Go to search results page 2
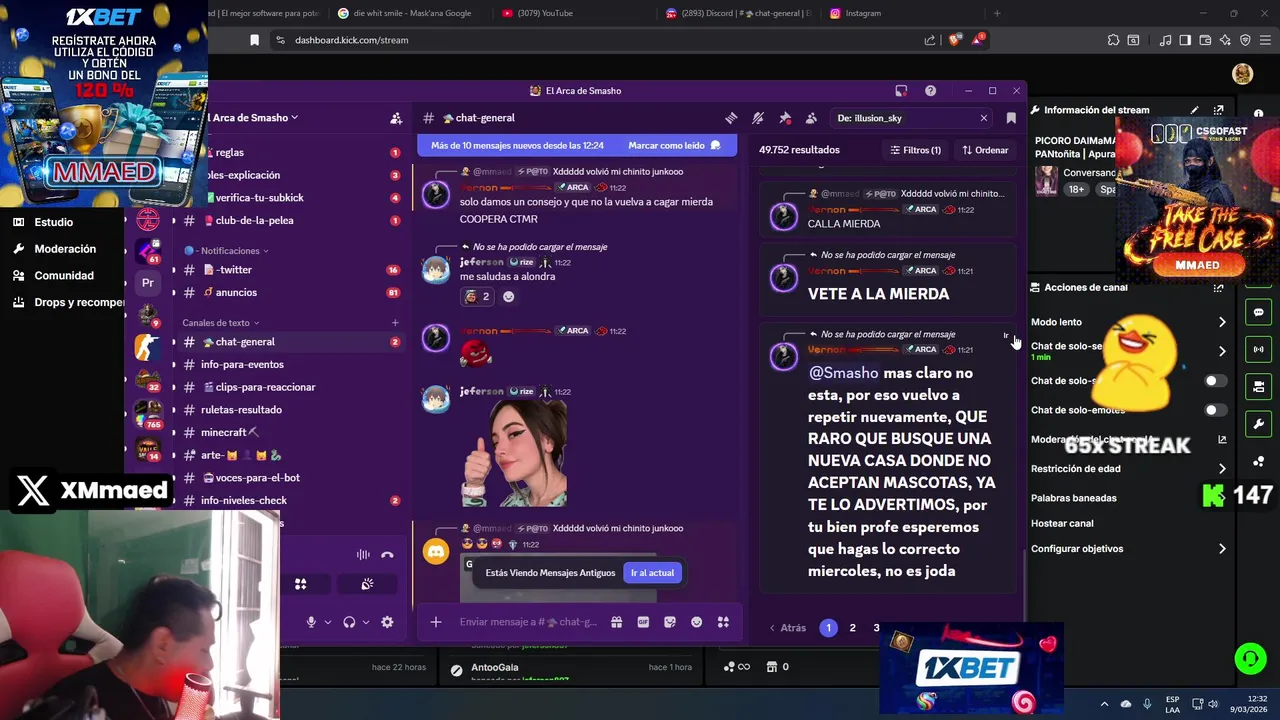The image size is (1280, 720). [853, 628]
